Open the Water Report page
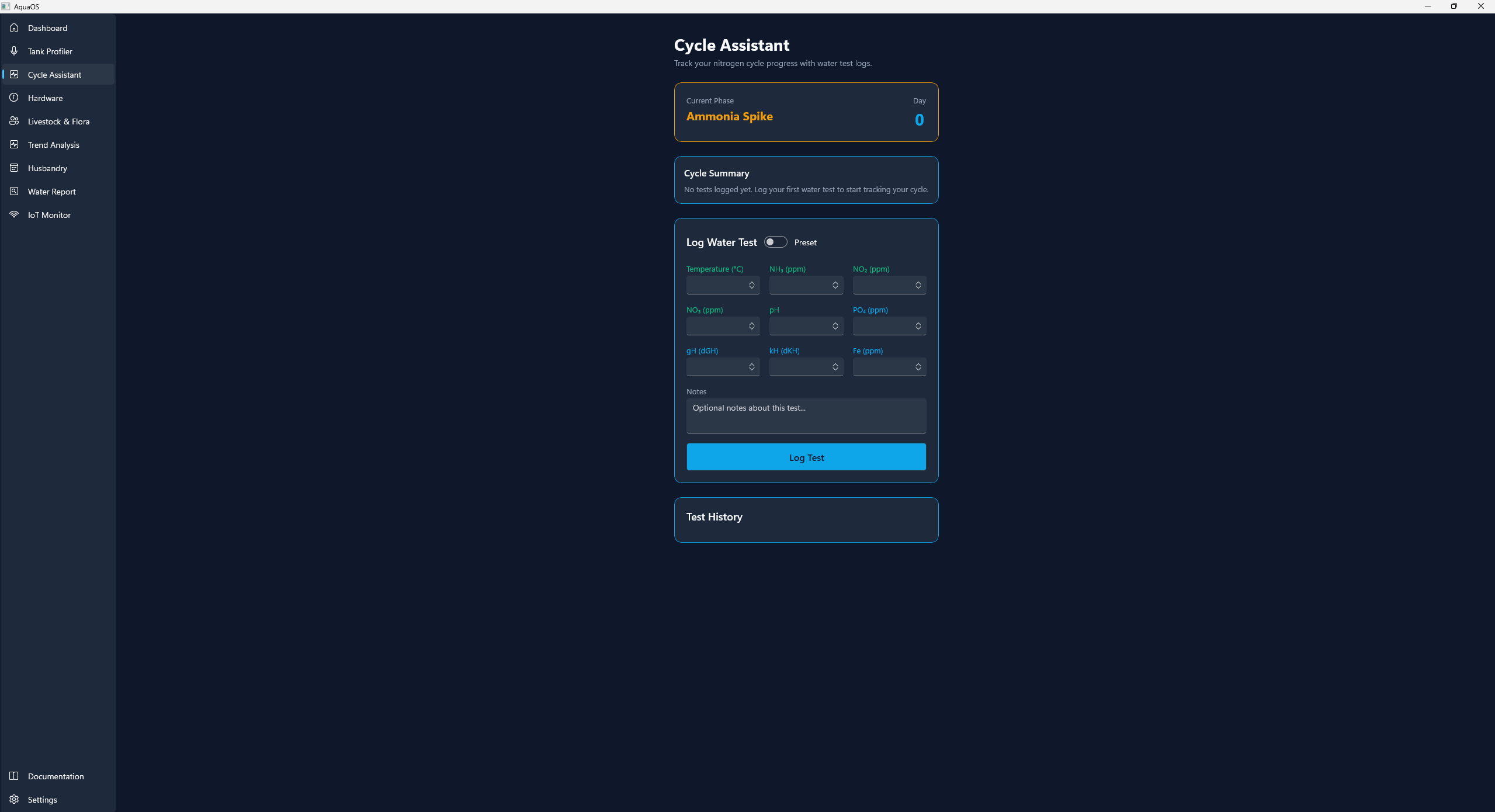 pos(51,192)
